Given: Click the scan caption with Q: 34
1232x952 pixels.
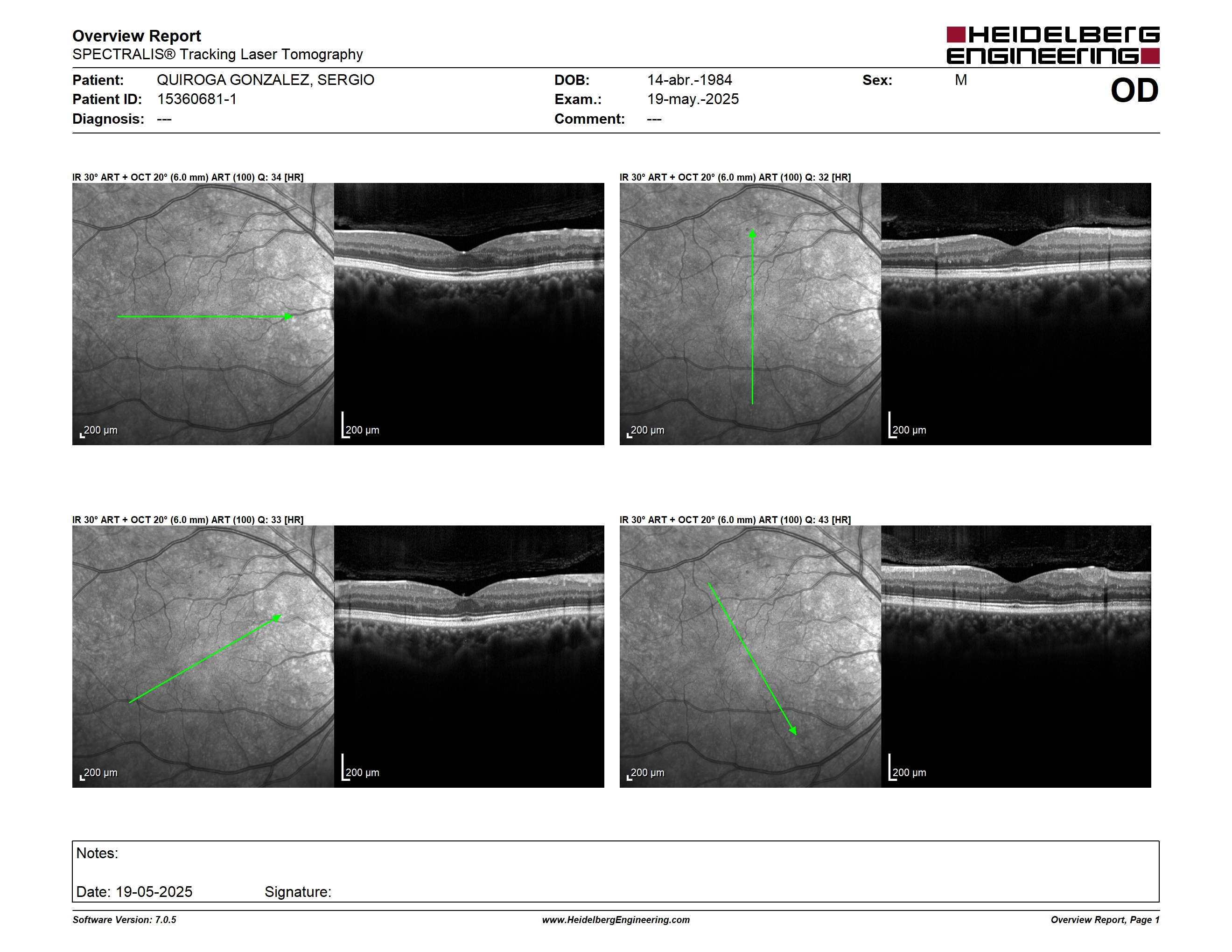Looking at the screenshot, I should pos(188,177).
